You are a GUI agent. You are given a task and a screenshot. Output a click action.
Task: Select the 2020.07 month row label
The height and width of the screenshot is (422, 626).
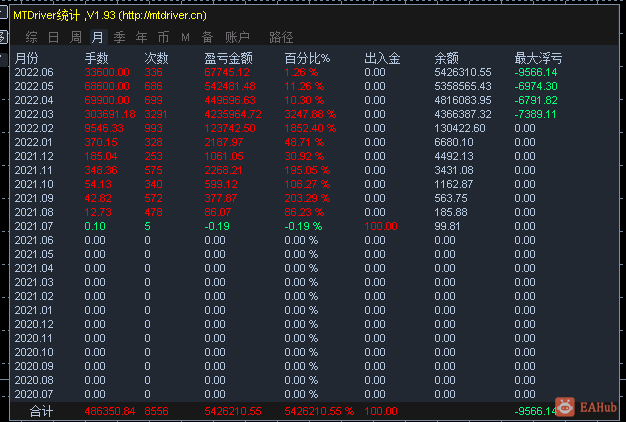[x=34, y=394]
